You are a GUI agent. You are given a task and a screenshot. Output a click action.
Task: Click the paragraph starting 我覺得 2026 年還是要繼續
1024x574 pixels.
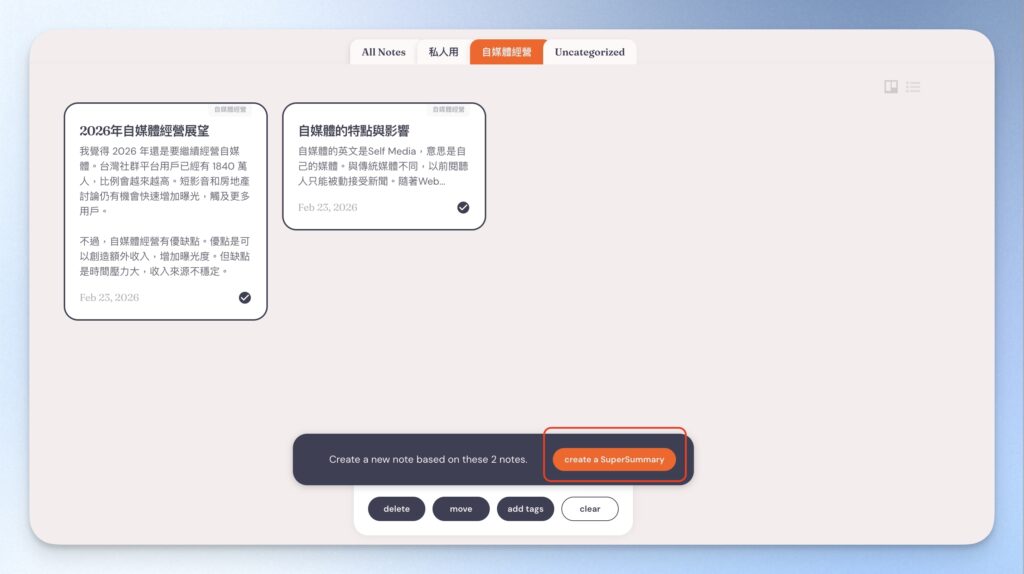(x=165, y=181)
